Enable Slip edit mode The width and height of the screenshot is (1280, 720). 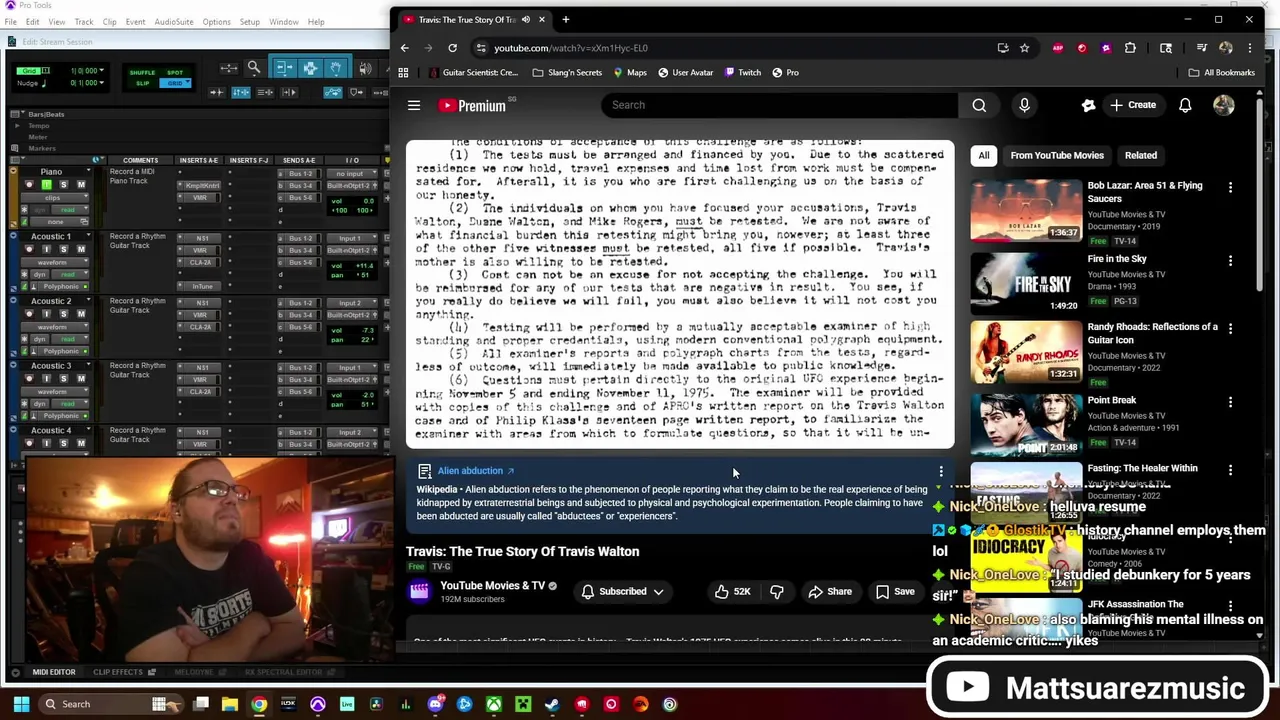coord(143,83)
